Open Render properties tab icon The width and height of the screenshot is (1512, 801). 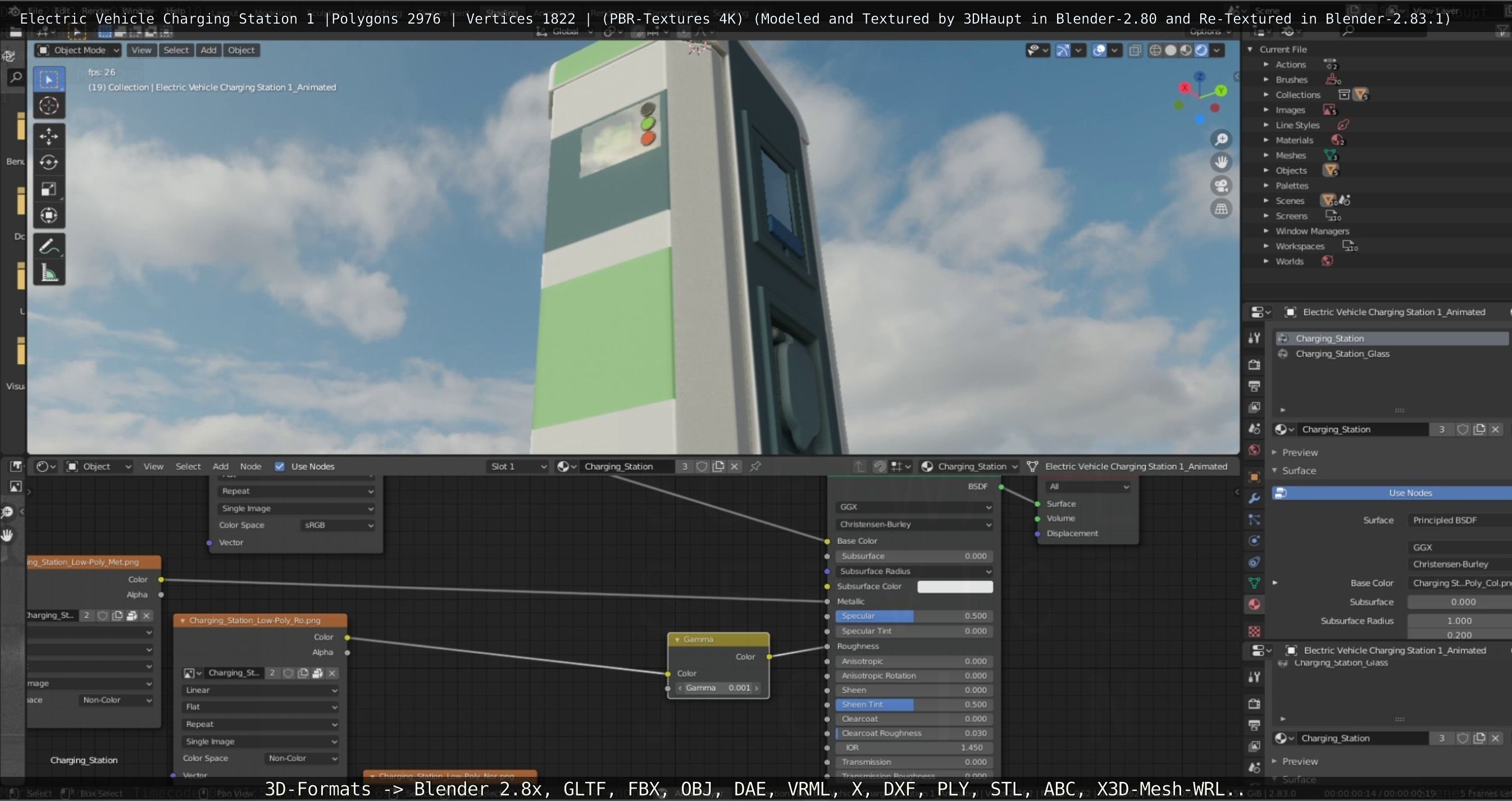(1254, 365)
